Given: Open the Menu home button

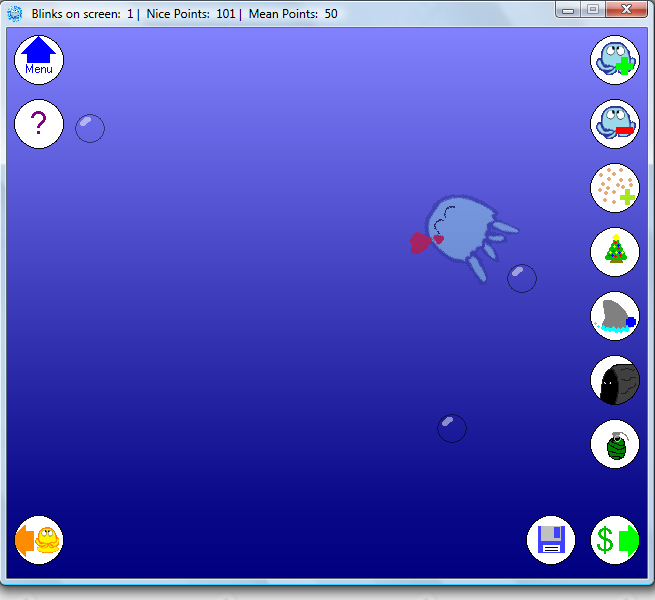Looking at the screenshot, I should (x=39, y=60).
